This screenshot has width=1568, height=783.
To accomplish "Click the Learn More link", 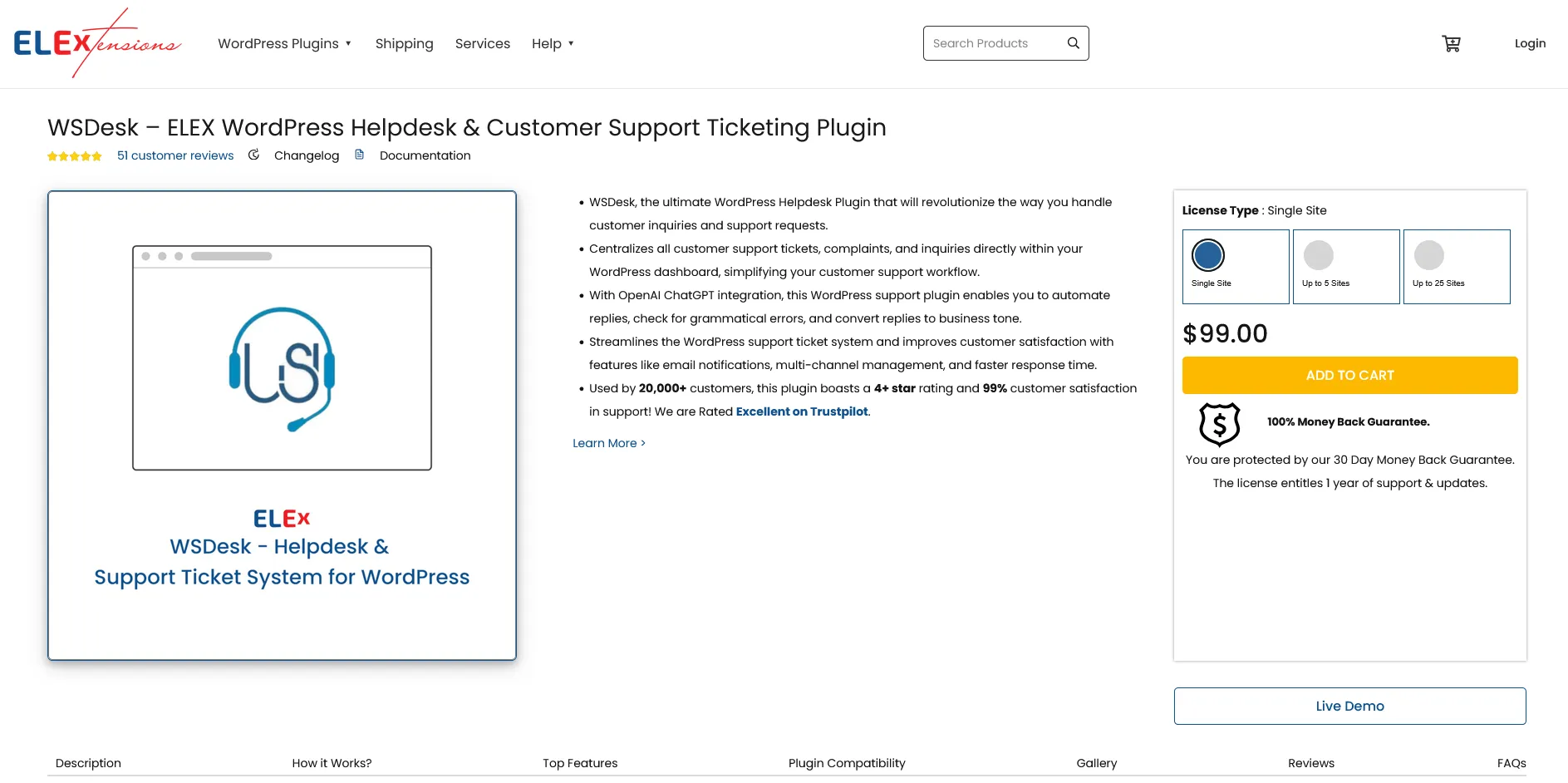I will pyautogui.click(x=609, y=443).
